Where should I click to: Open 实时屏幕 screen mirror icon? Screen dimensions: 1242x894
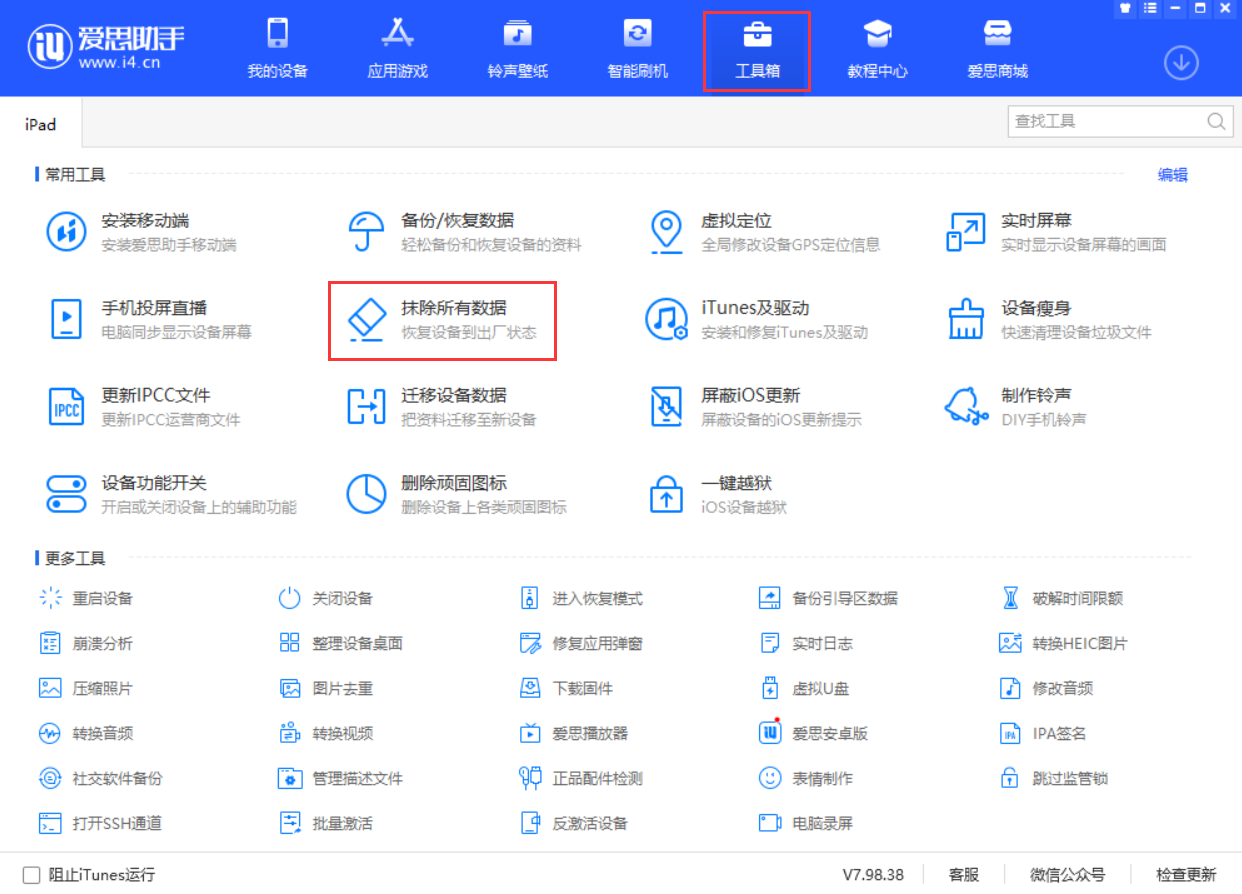tap(966, 232)
